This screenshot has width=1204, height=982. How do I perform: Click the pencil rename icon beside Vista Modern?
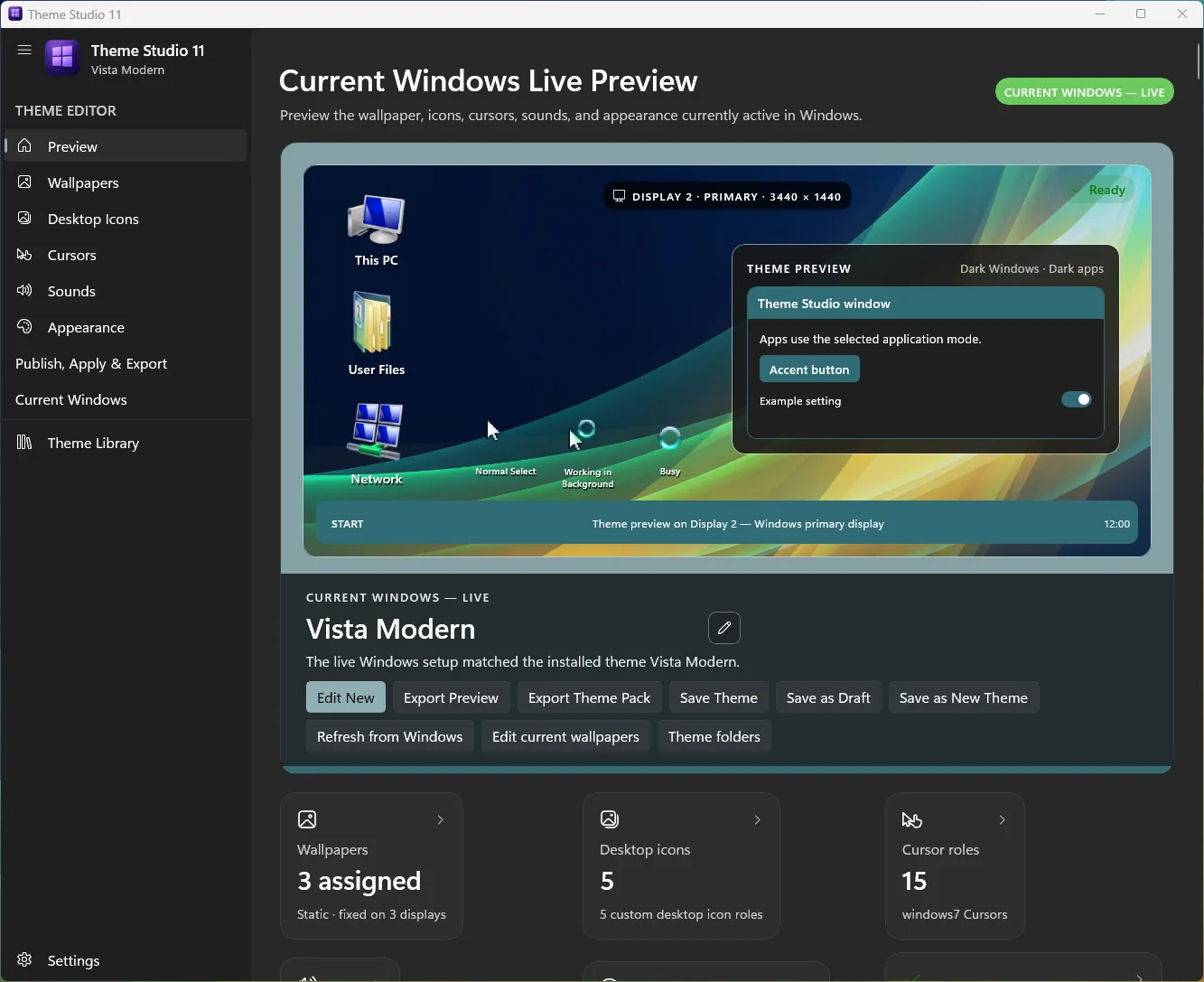point(724,628)
